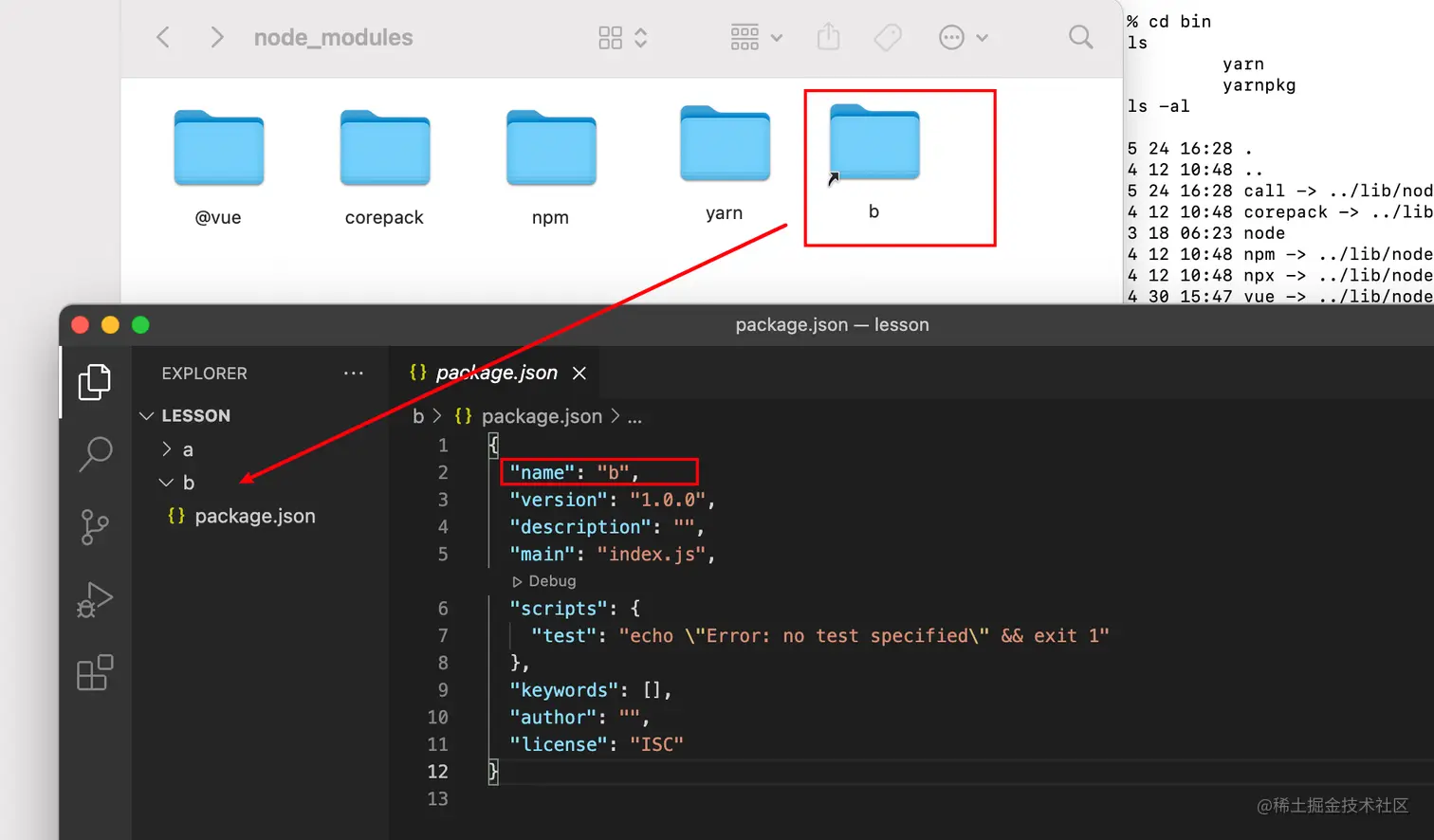The height and width of the screenshot is (840, 1434).
Task: Click "description" line in editor
Action: pyautogui.click(x=607, y=527)
